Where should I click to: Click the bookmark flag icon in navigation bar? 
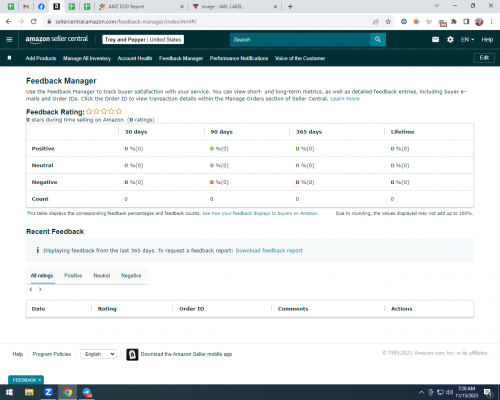click(x=9, y=58)
